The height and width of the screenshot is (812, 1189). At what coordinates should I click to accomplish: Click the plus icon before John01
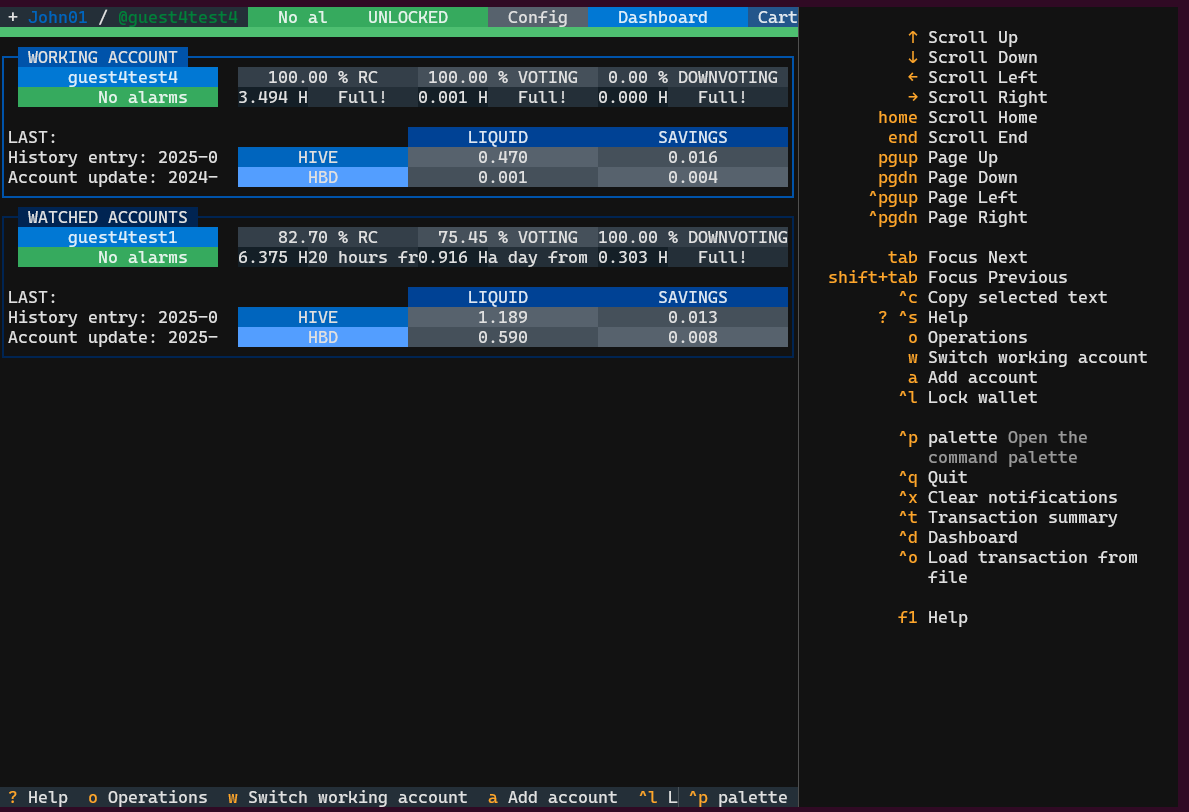(13, 17)
